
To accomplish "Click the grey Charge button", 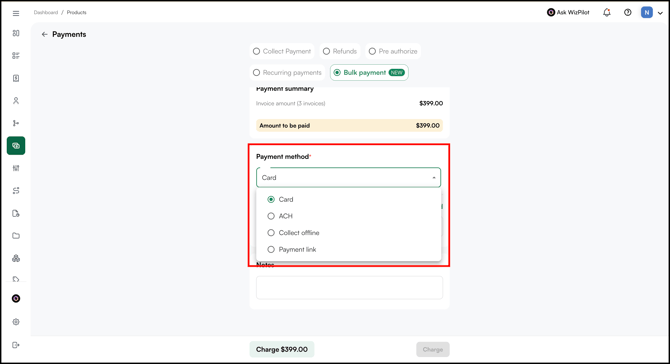I will [433, 349].
